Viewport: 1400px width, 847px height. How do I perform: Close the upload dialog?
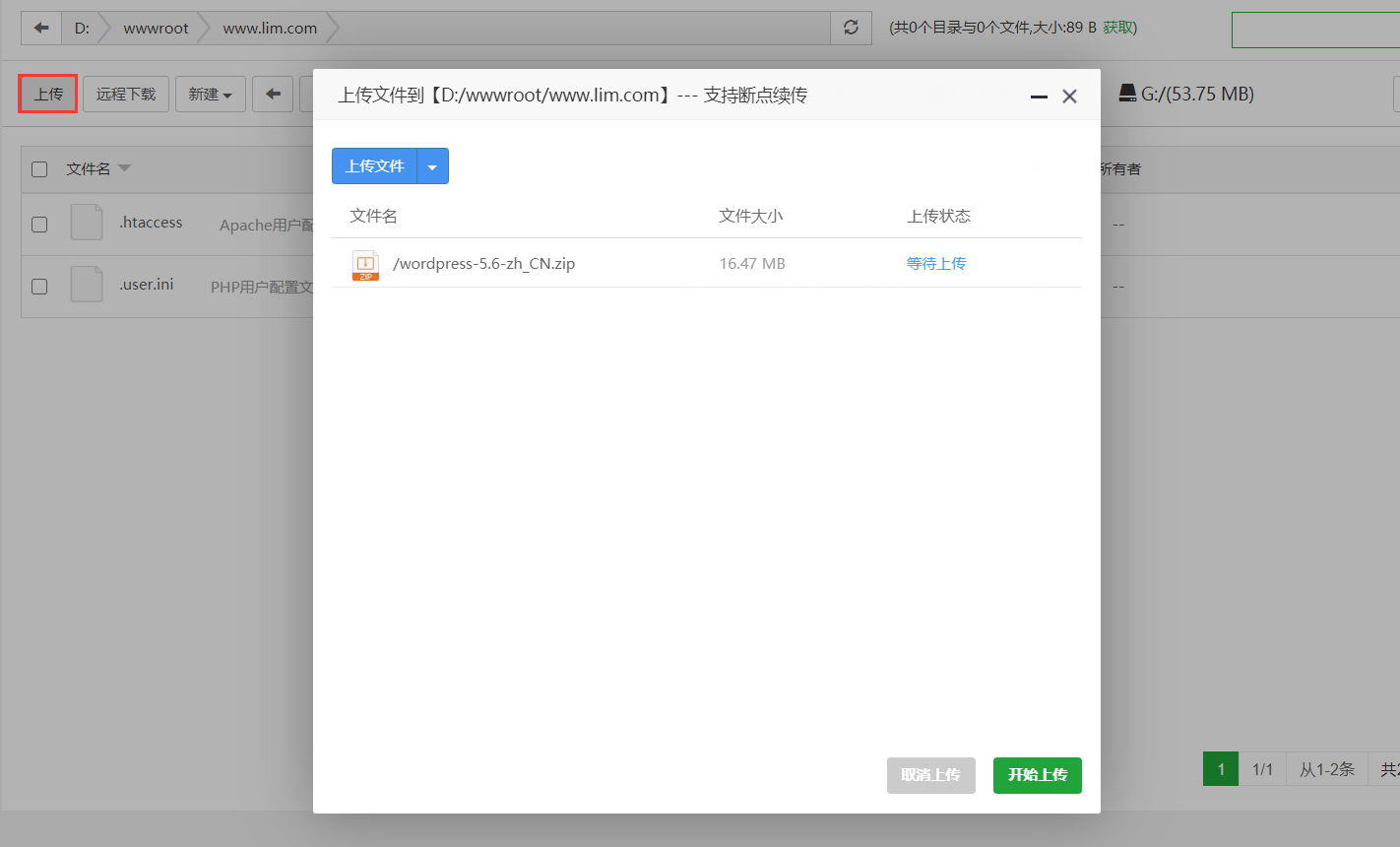click(x=1070, y=97)
